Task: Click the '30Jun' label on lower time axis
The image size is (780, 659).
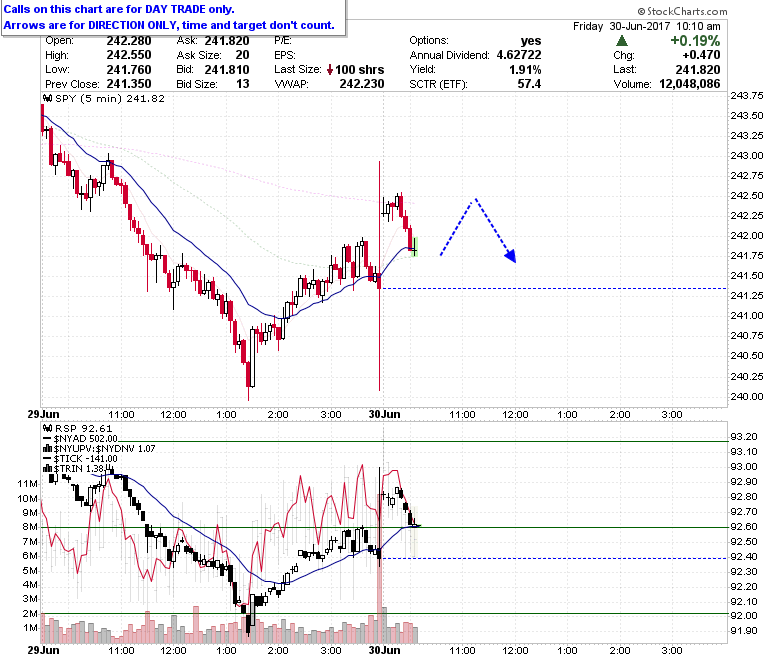Action: click(x=384, y=651)
